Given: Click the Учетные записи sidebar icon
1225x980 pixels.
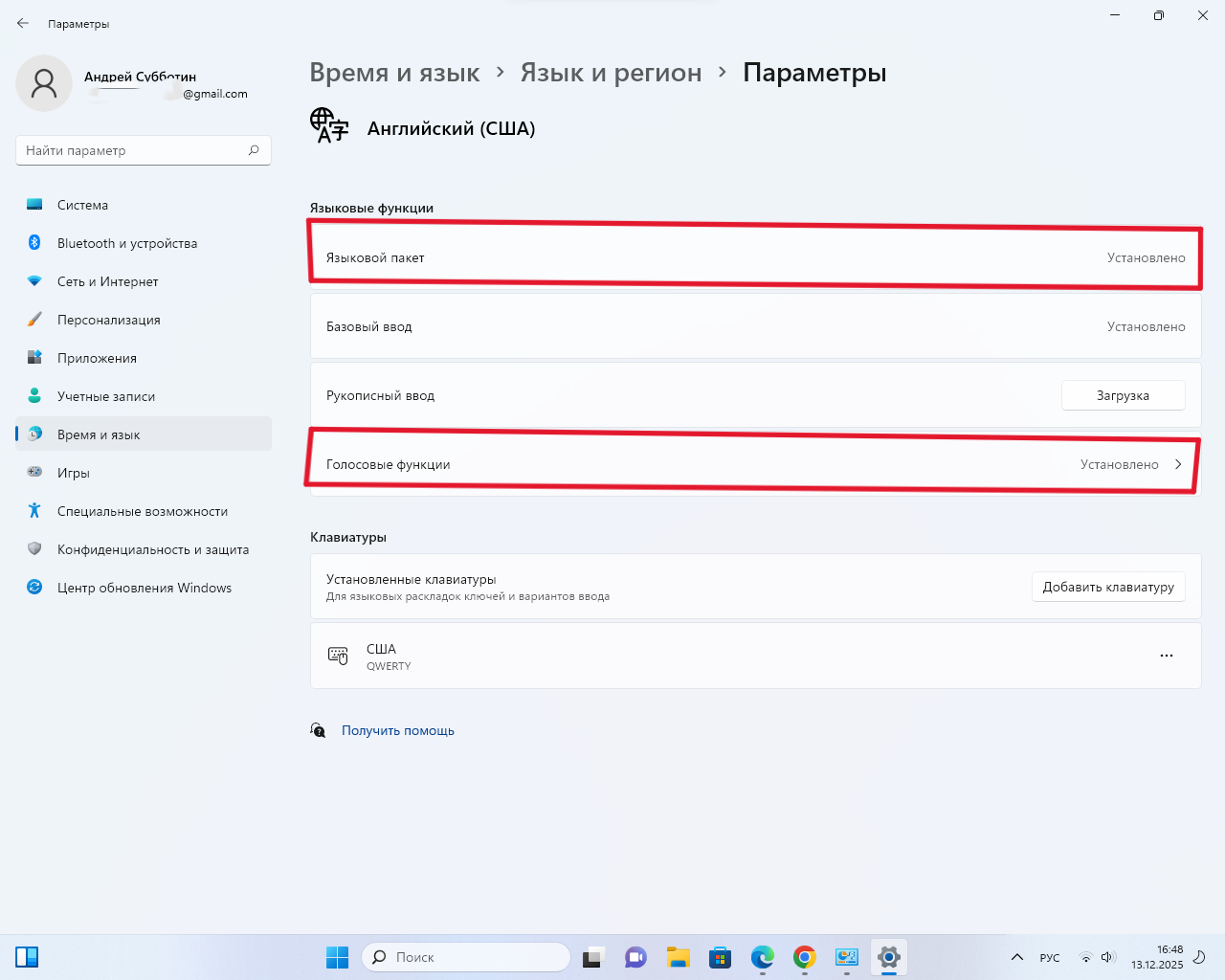Looking at the screenshot, I should click(x=34, y=396).
